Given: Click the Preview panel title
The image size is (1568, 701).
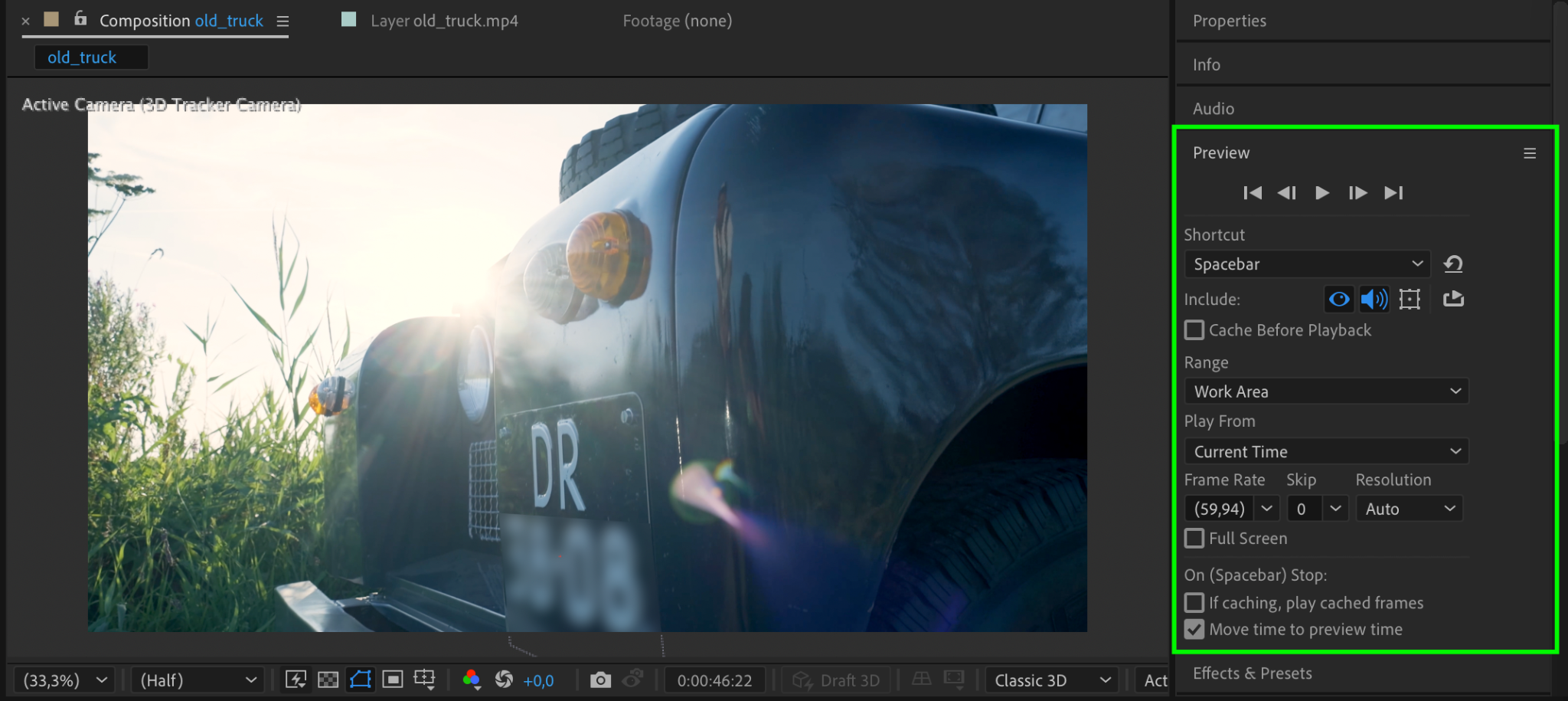Looking at the screenshot, I should (x=1221, y=152).
